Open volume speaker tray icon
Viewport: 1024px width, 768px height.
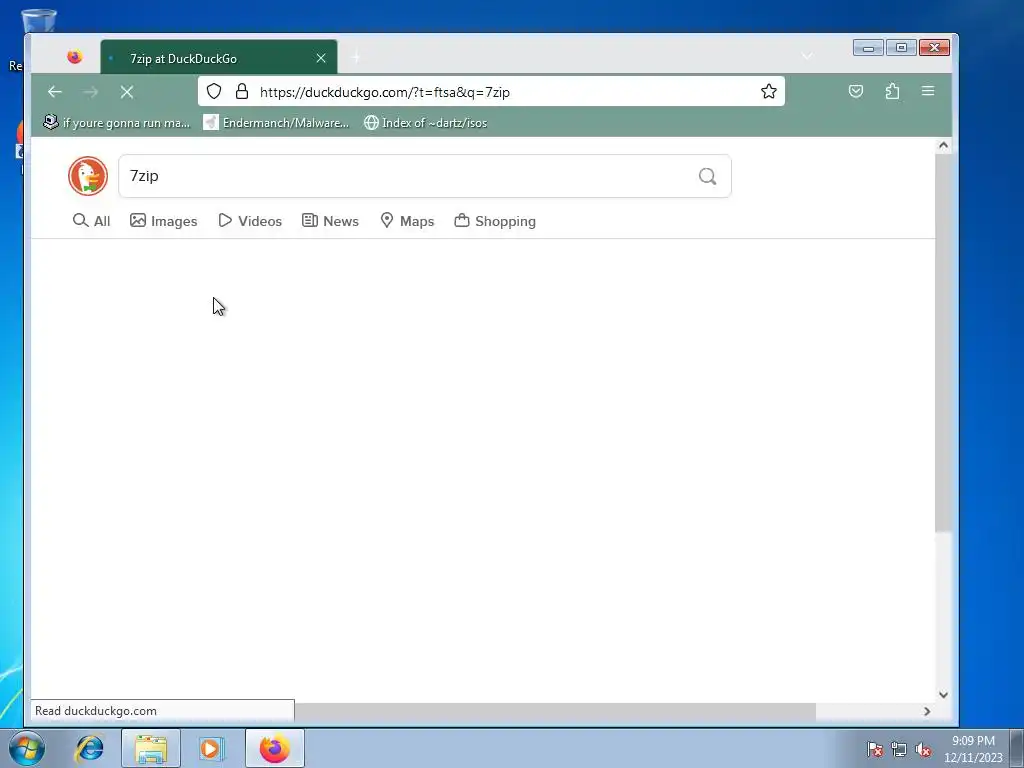pyautogui.click(x=923, y=749)
